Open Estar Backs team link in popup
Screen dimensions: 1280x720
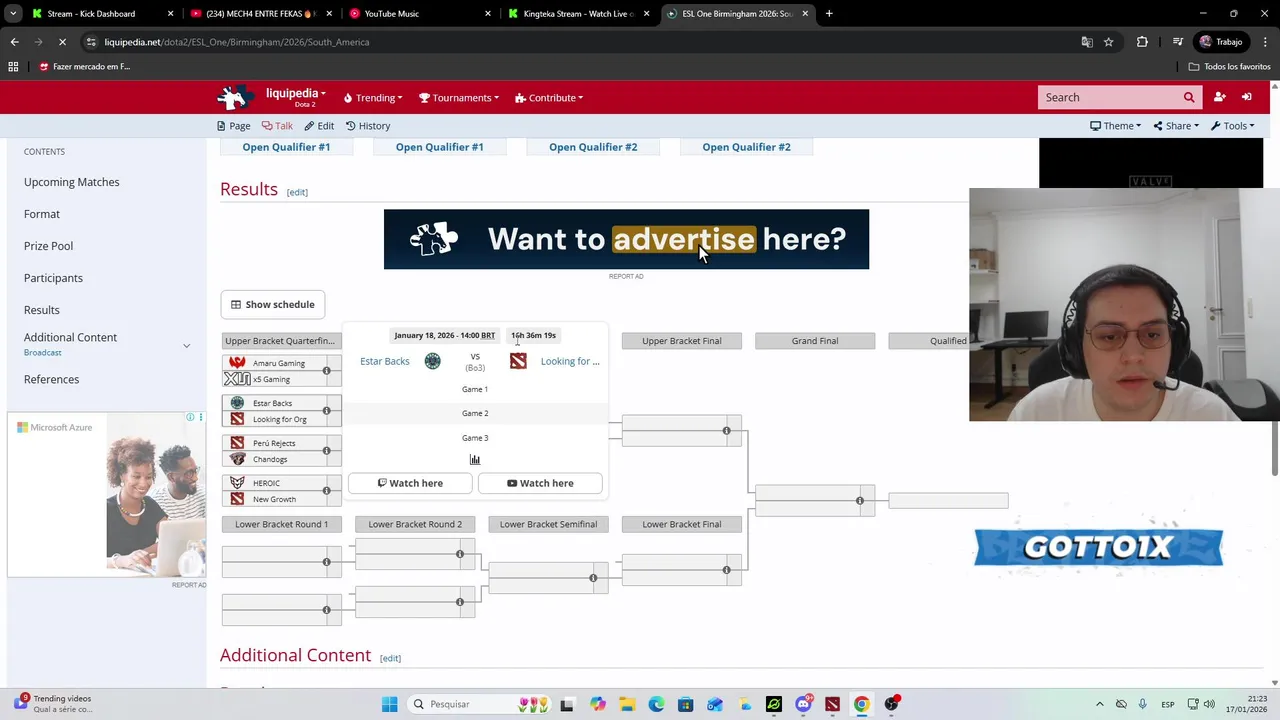pos(385,361)
